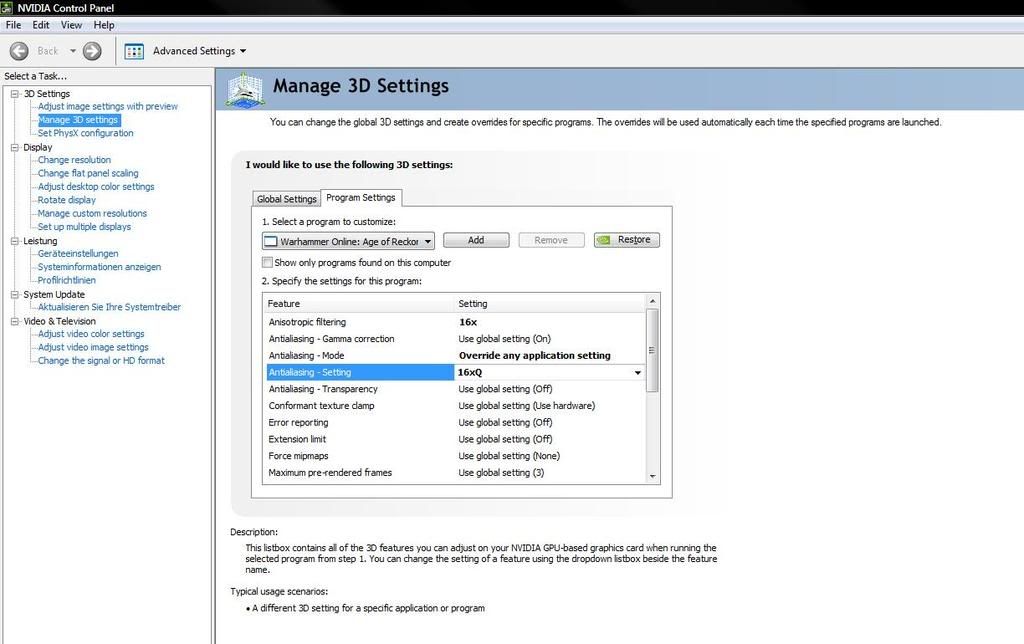Open the Edit menu
This screenshot has width=1024, height=644.
(x=40, y=25)
